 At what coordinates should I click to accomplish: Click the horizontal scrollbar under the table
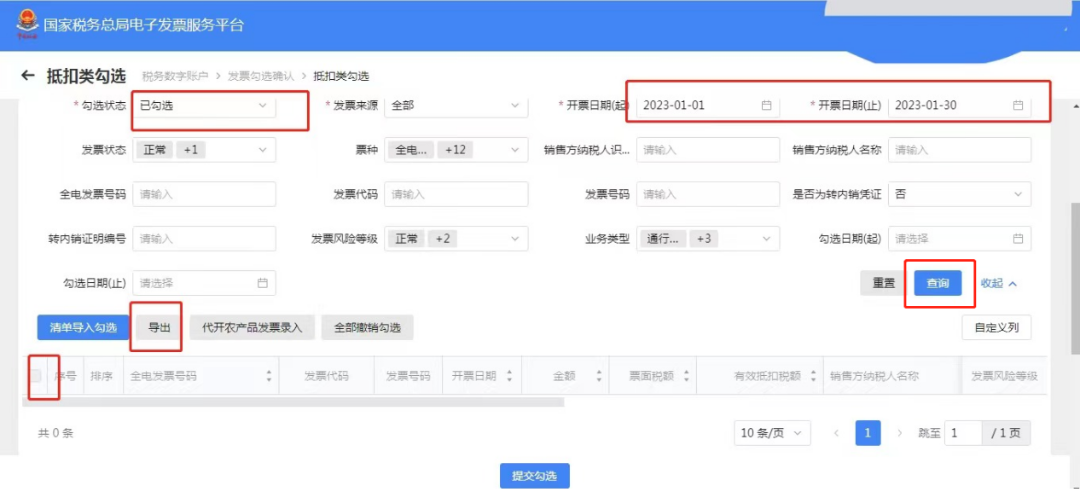coord(293,402)
